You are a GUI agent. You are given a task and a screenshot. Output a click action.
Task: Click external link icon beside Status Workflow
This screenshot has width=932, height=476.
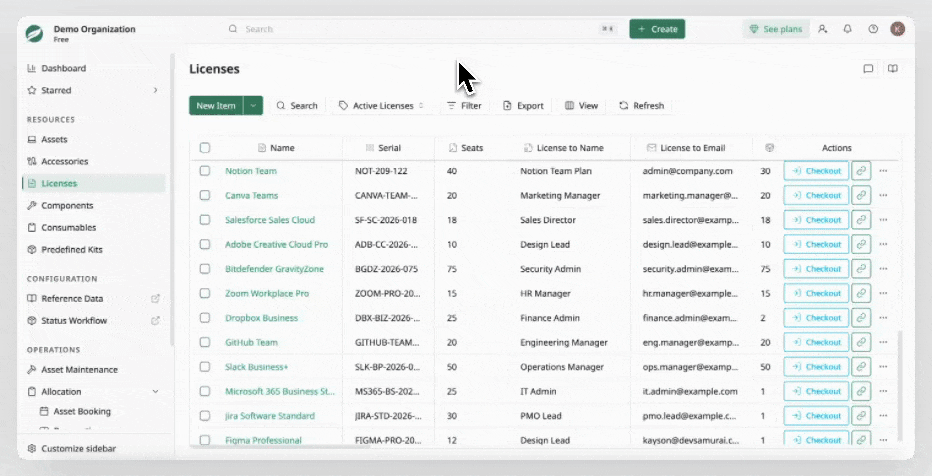click(155, 320)
